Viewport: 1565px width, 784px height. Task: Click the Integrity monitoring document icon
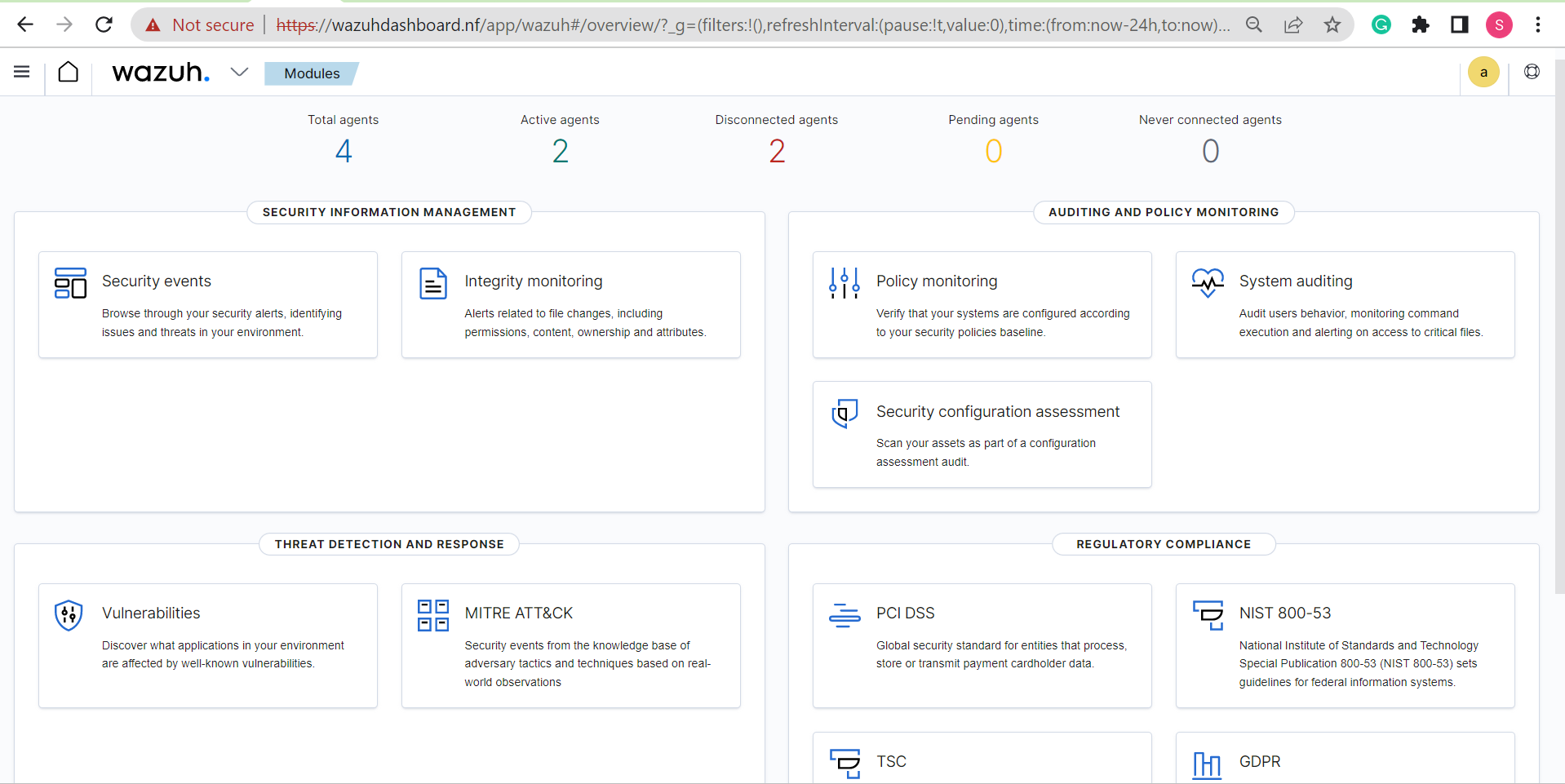click(x=433, y=283)
